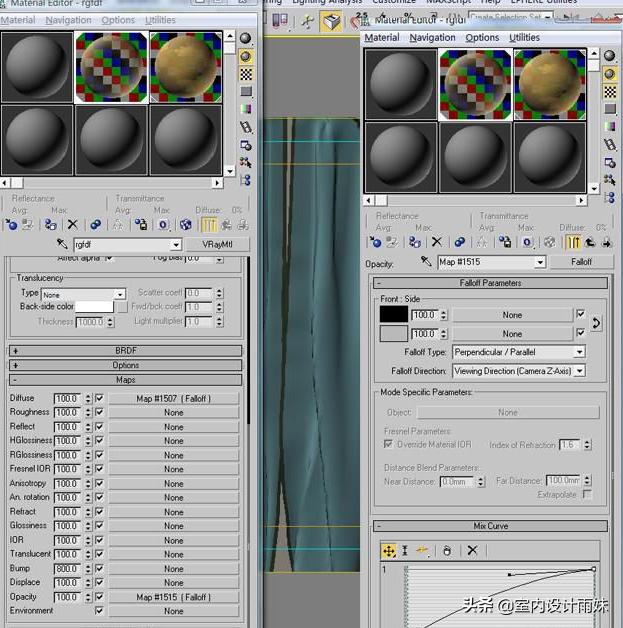The image size is (623, 628).
Task: Pick material eyedropper in left editor
Action: [62, 244]
